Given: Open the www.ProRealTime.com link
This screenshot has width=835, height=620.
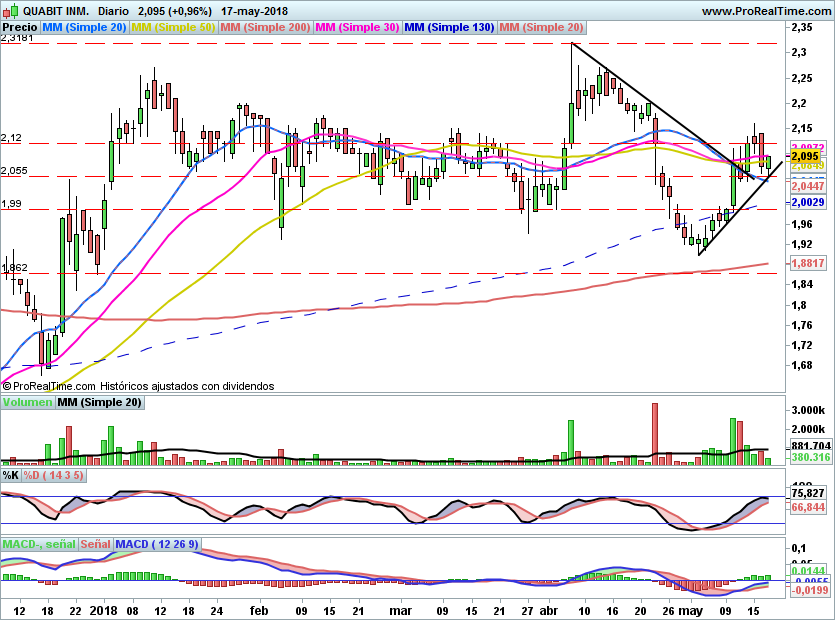Looking at the screenshot, I should (766, 11).
